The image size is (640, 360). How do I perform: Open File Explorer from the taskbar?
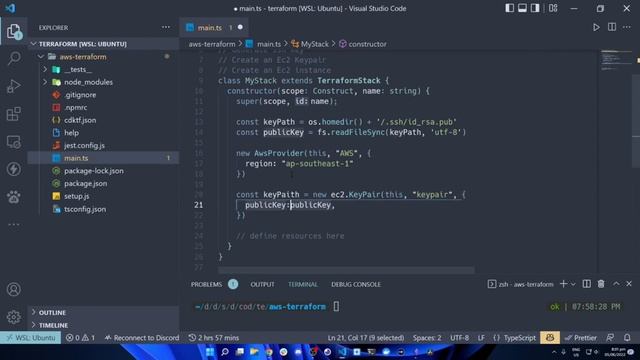[254, 352]
